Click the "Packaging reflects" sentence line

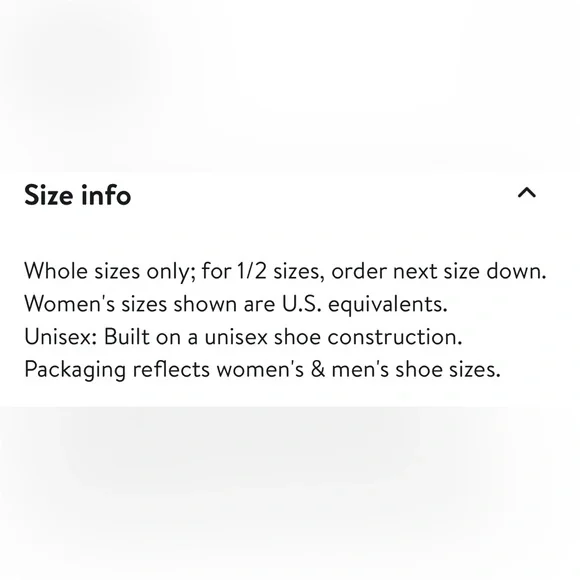(x=263, y=370)
